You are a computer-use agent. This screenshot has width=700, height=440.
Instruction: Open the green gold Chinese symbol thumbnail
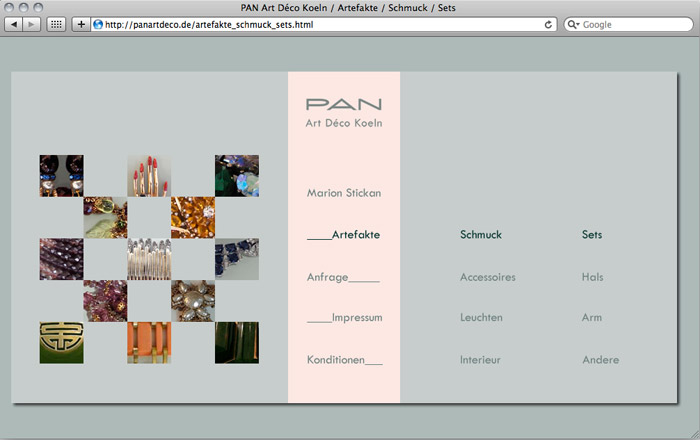(62, 343)
